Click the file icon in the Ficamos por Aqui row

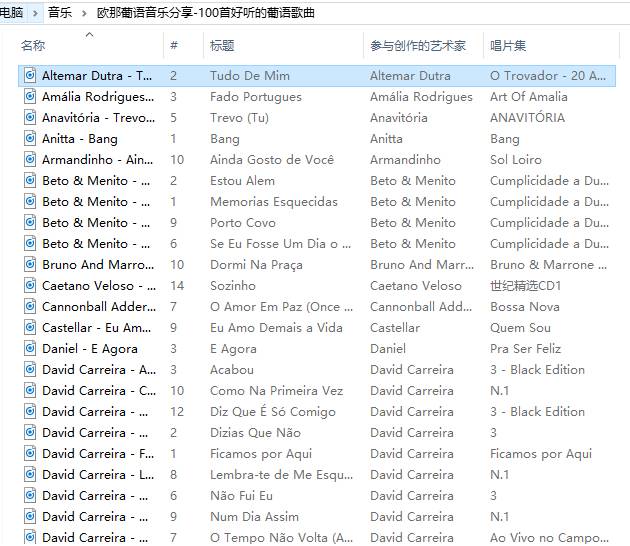tap(30, 453)
